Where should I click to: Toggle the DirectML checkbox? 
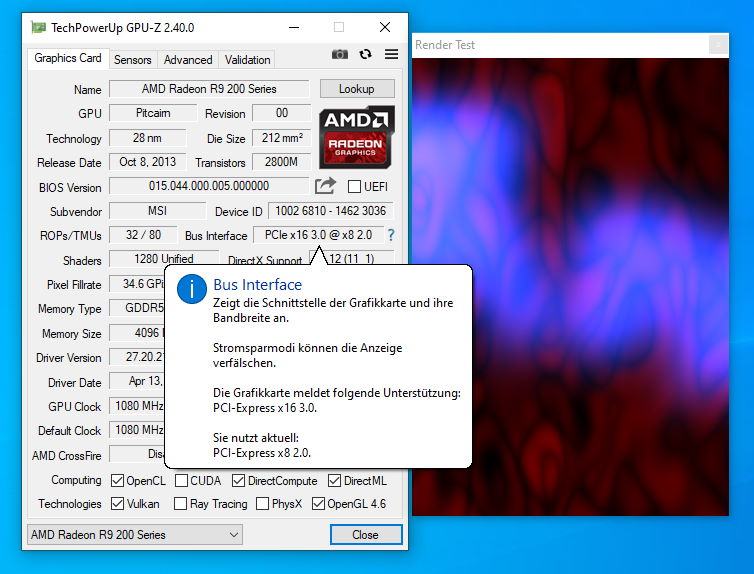pos(335,481)
